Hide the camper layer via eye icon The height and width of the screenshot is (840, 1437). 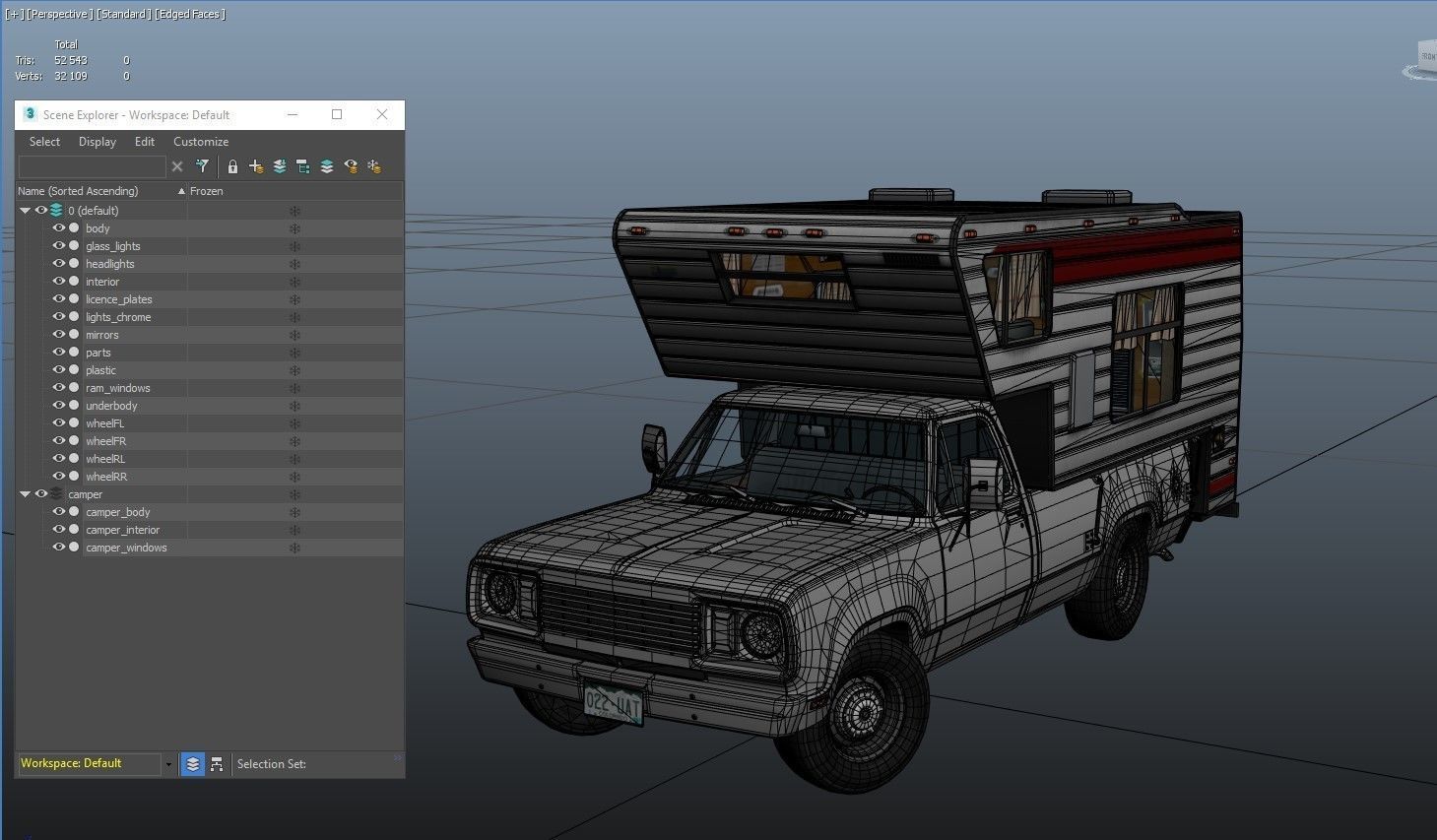[x=41, y=494]
